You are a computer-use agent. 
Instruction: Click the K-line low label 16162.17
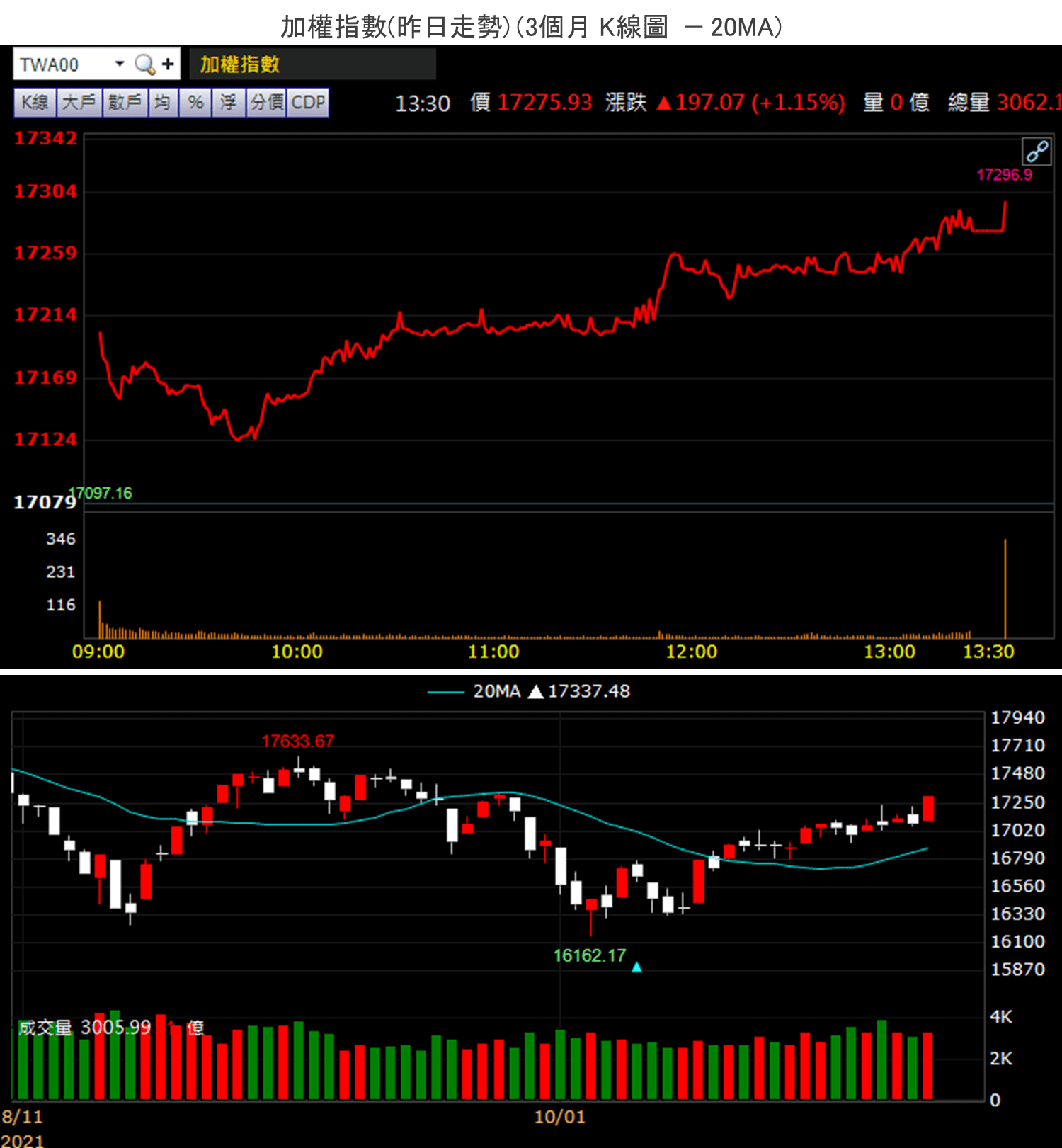point(590,956)
